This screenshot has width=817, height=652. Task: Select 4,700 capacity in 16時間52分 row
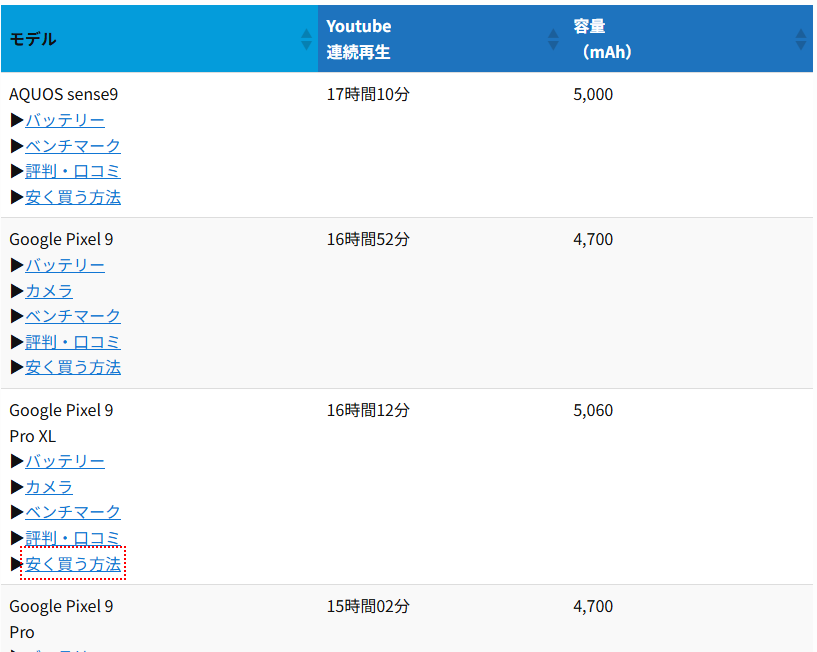(x=593, y=239)
